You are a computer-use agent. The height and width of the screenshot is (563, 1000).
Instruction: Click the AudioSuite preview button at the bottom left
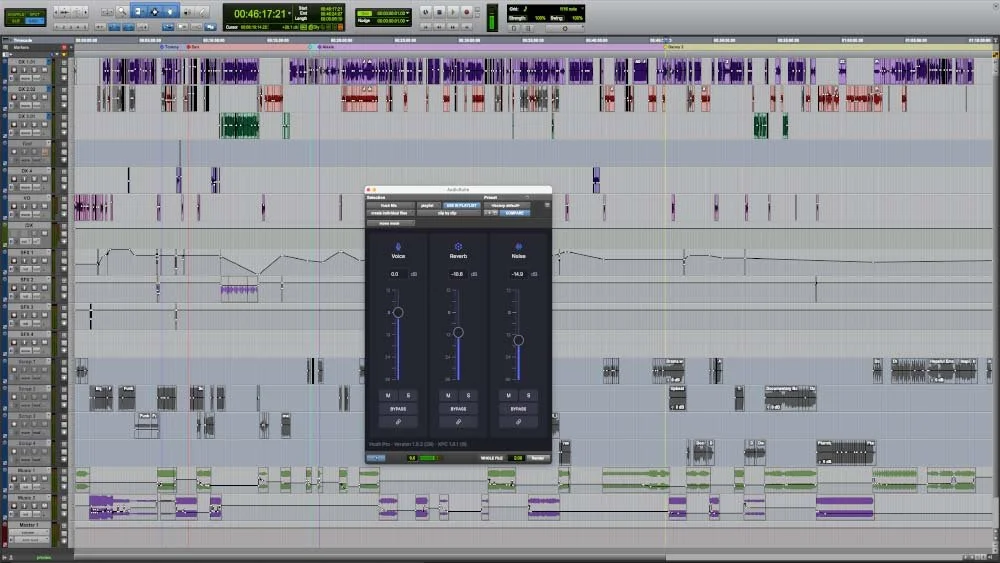pos(376,458)
